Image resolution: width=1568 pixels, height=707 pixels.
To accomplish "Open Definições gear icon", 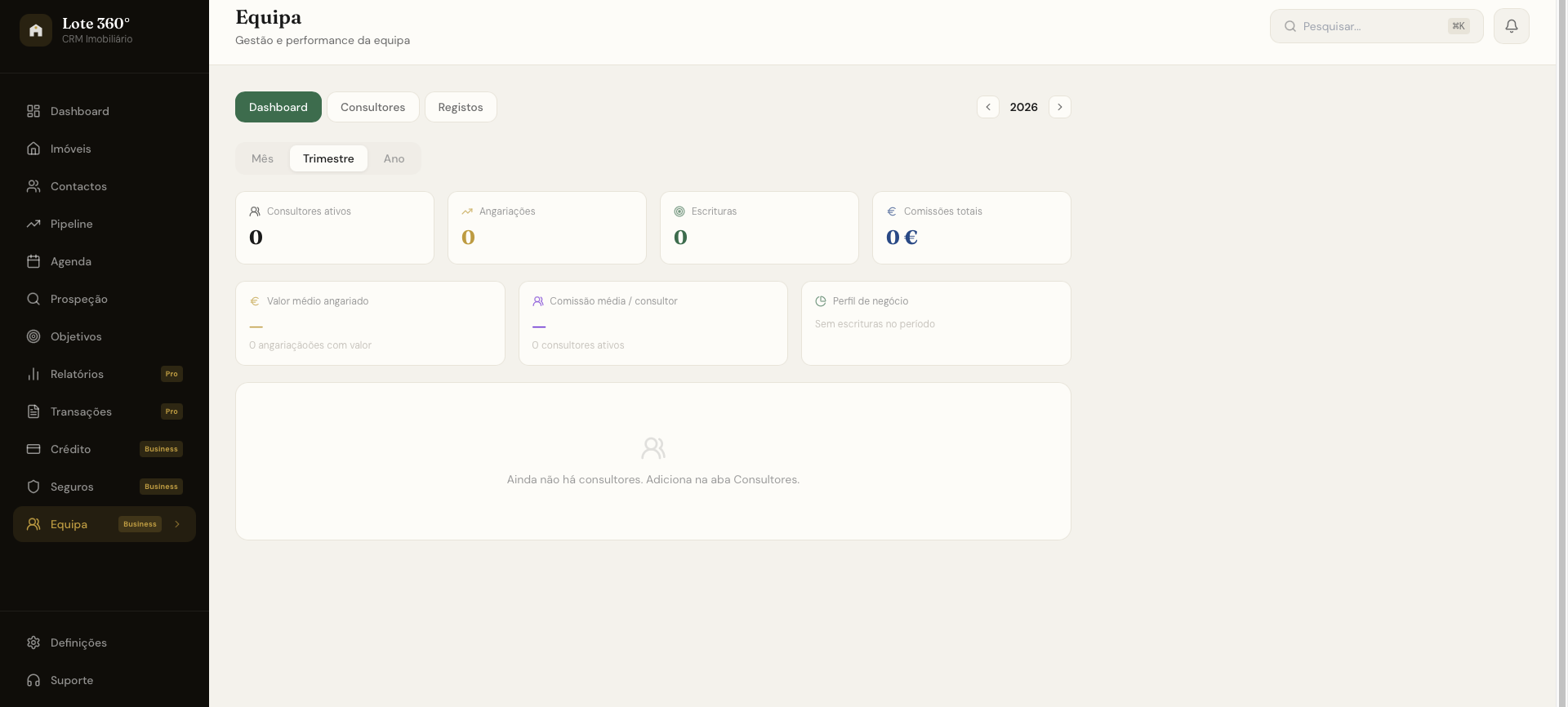I will [33, 643].
